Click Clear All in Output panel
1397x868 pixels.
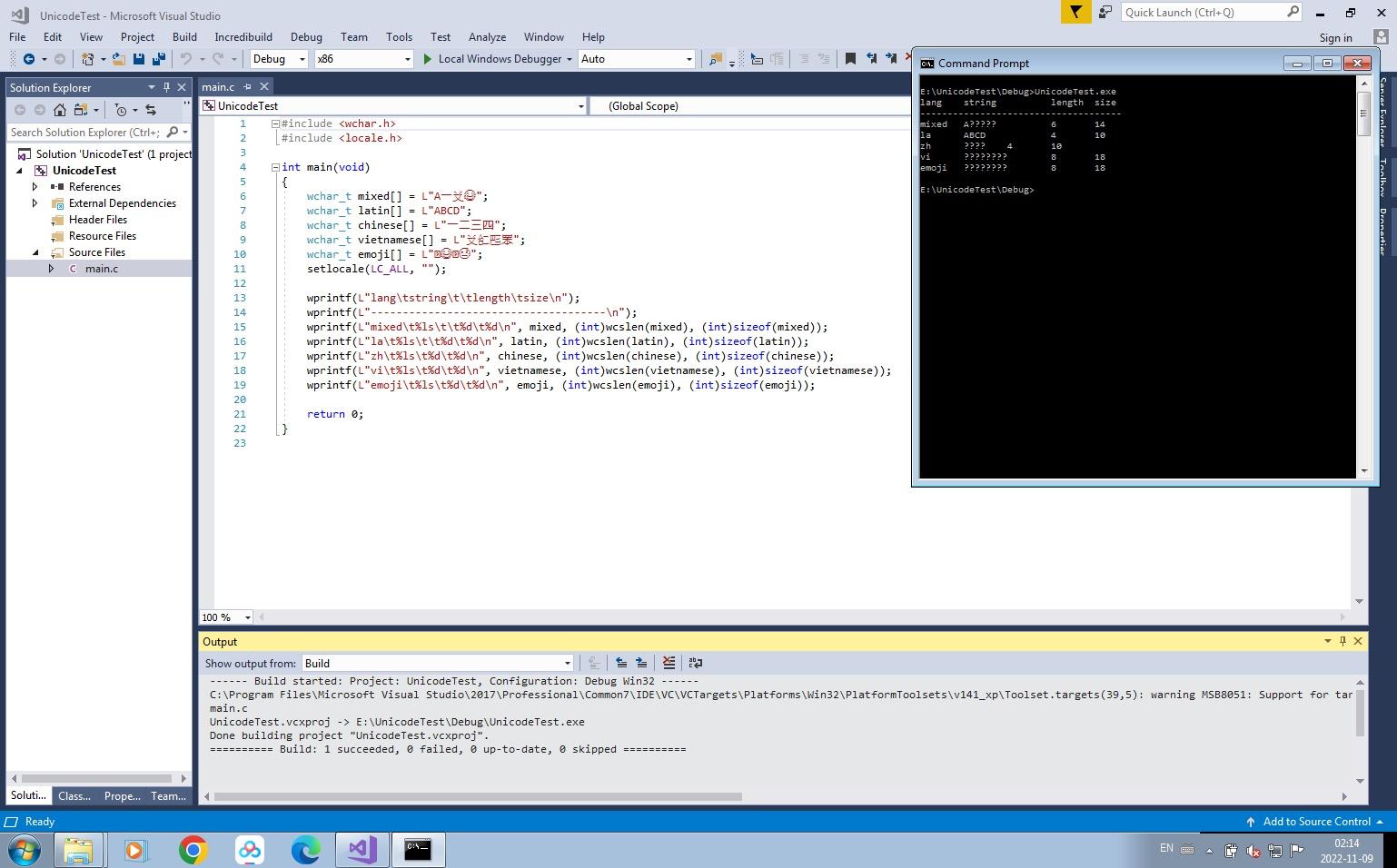tap(669, 663)
